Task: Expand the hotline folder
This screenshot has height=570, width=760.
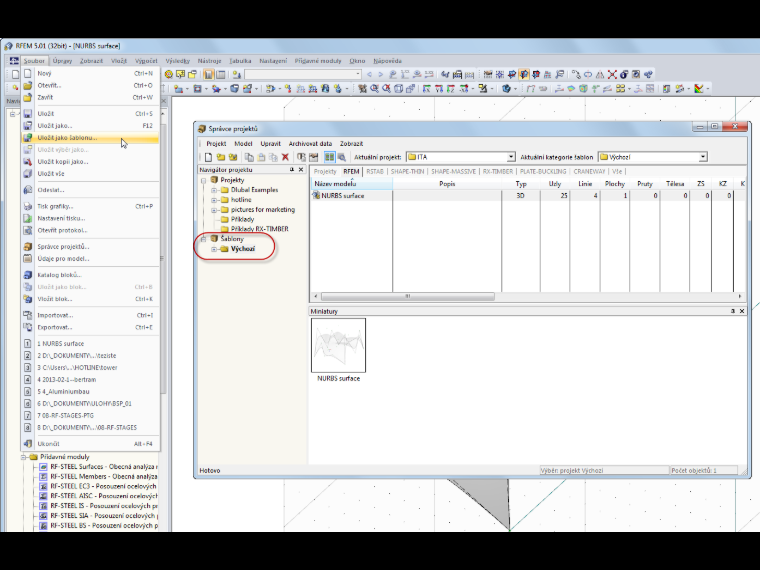Action: (214, 200)
